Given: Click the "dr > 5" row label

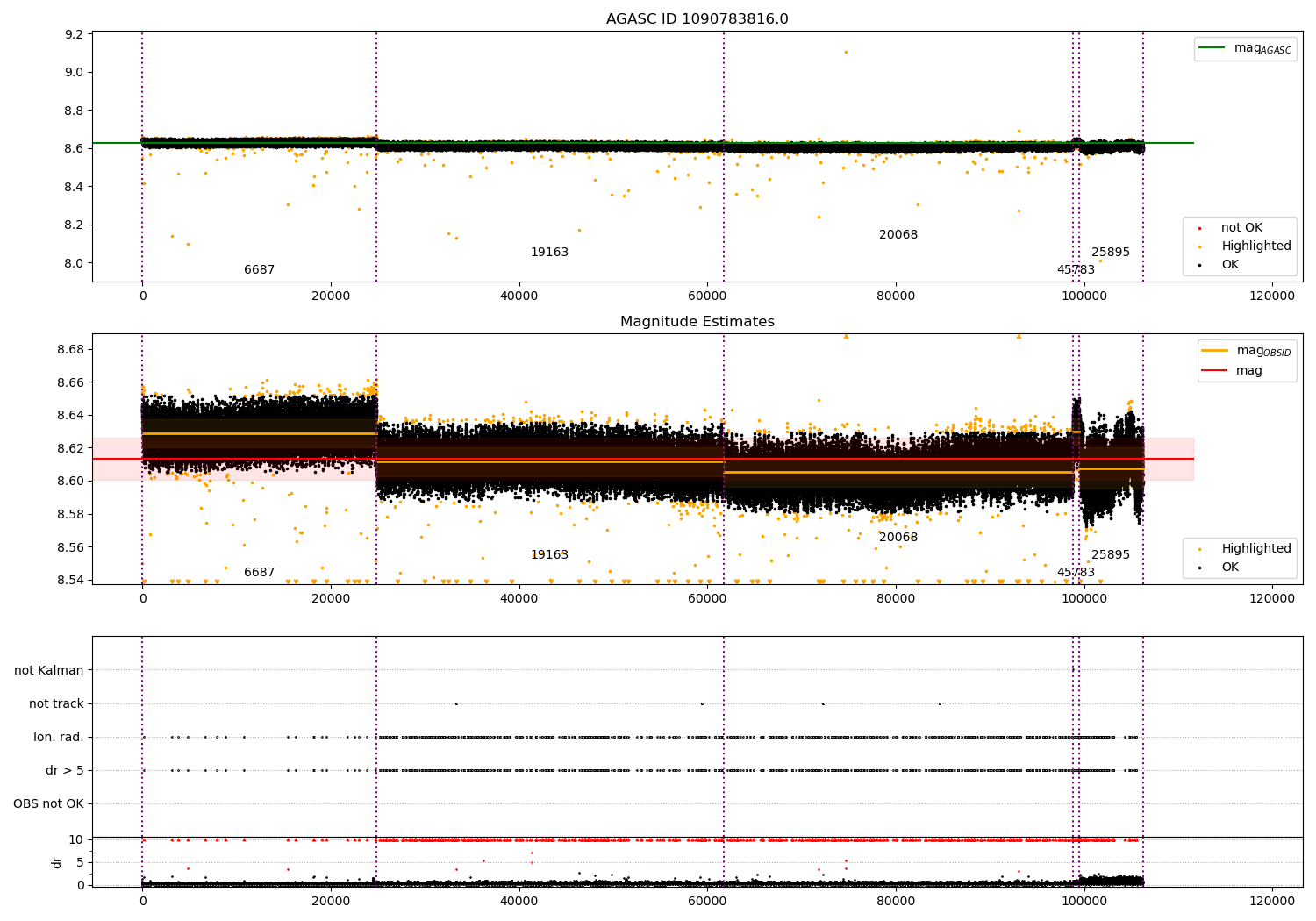Looking at the screenshot, I should point(65,771).
